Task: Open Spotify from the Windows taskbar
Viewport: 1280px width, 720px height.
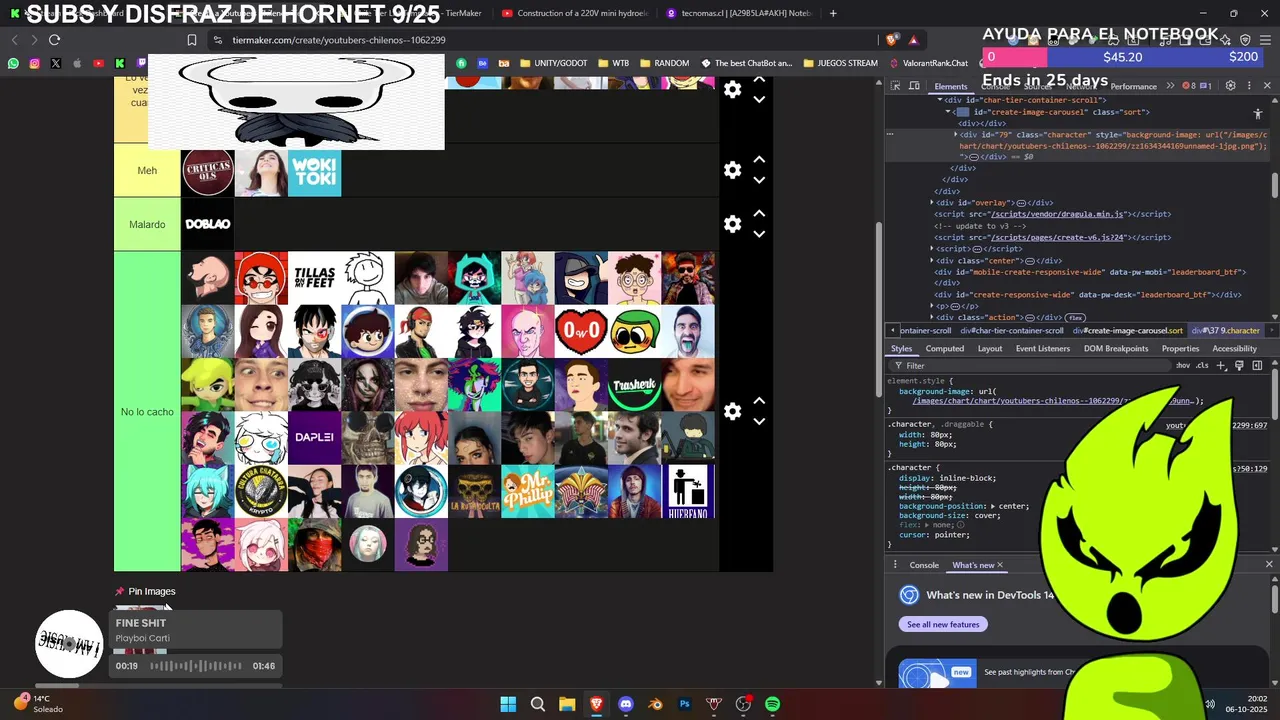Action: [772, 704]
